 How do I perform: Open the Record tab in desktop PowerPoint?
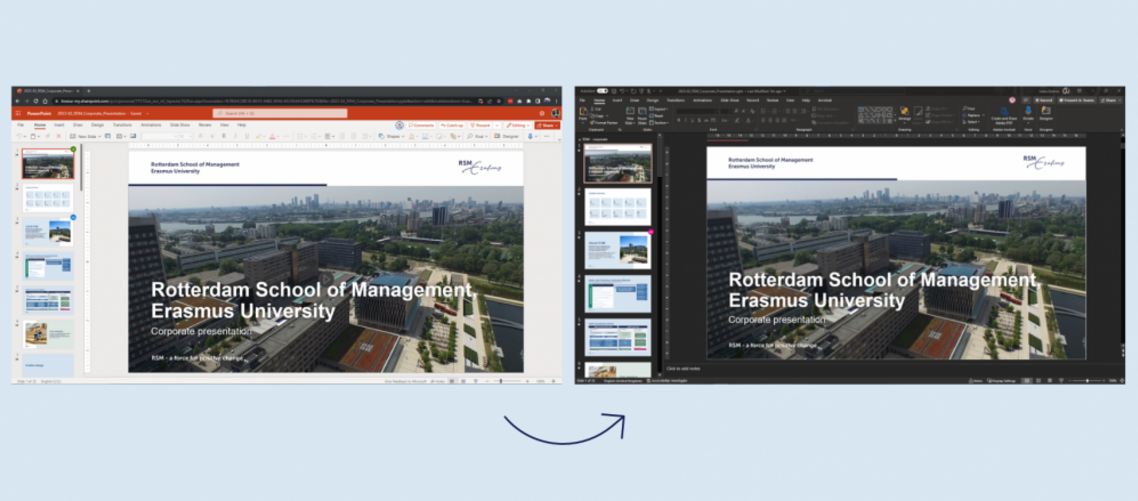click(x=753, y=100)
